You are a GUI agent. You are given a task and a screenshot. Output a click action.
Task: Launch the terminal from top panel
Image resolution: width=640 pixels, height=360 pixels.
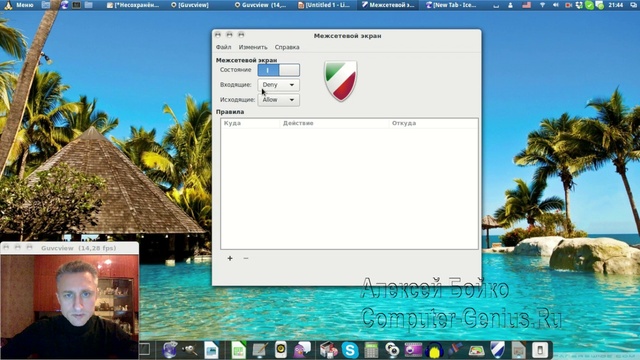76,5
